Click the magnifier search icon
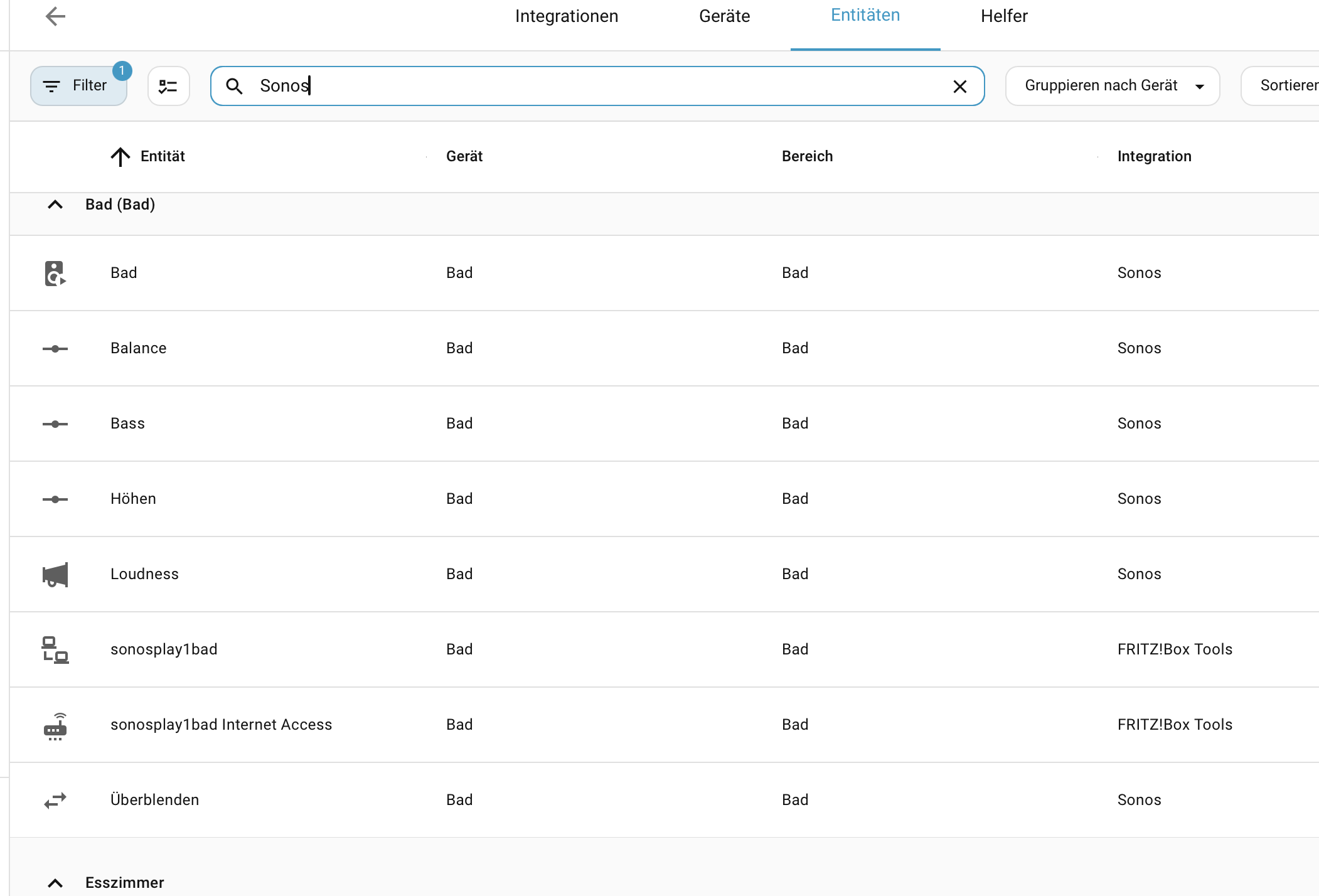The width and height of the screenshot is (1319, 896). coord(234,86)
